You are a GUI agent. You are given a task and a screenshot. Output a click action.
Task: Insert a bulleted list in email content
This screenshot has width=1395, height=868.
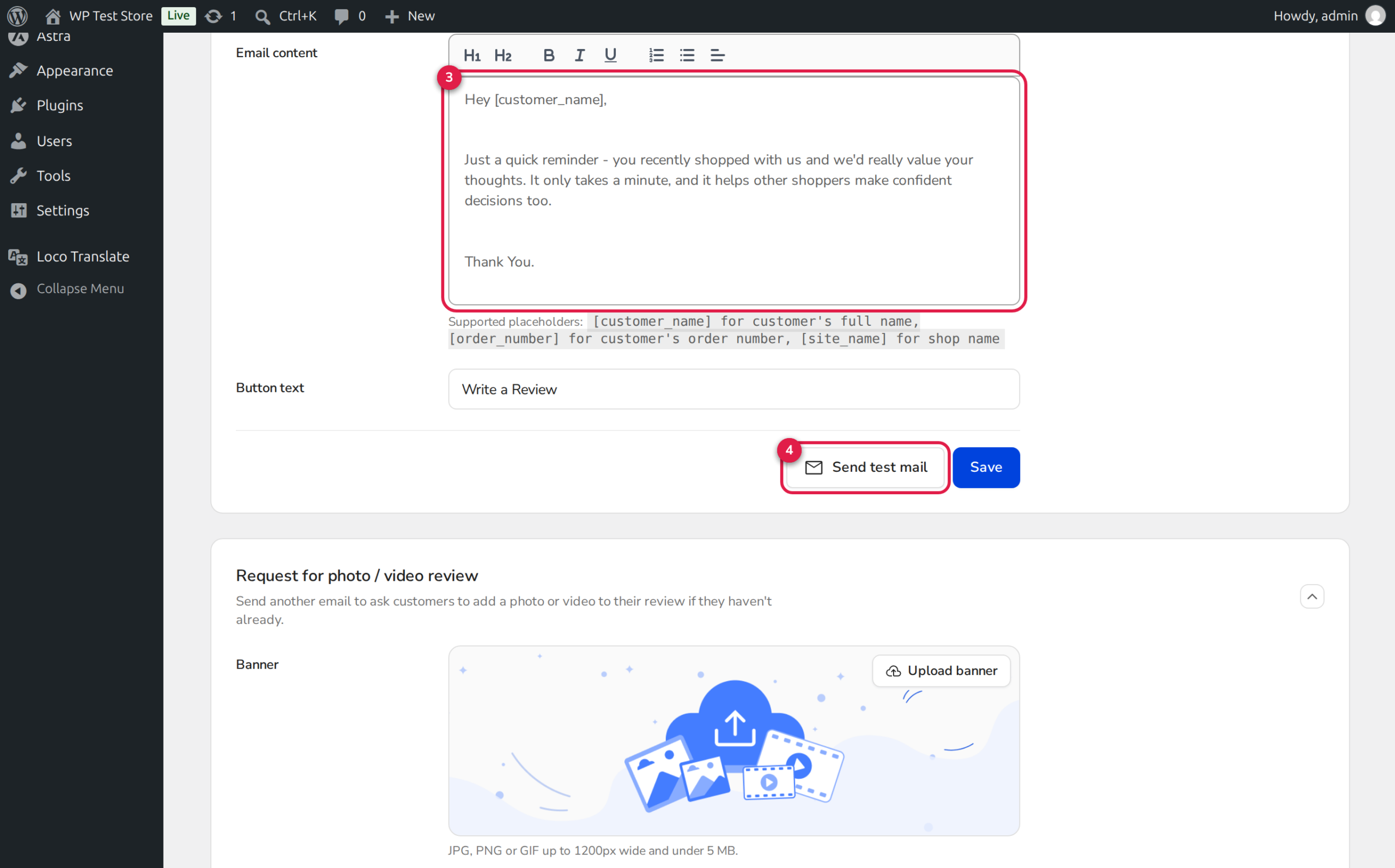(687, 55)
